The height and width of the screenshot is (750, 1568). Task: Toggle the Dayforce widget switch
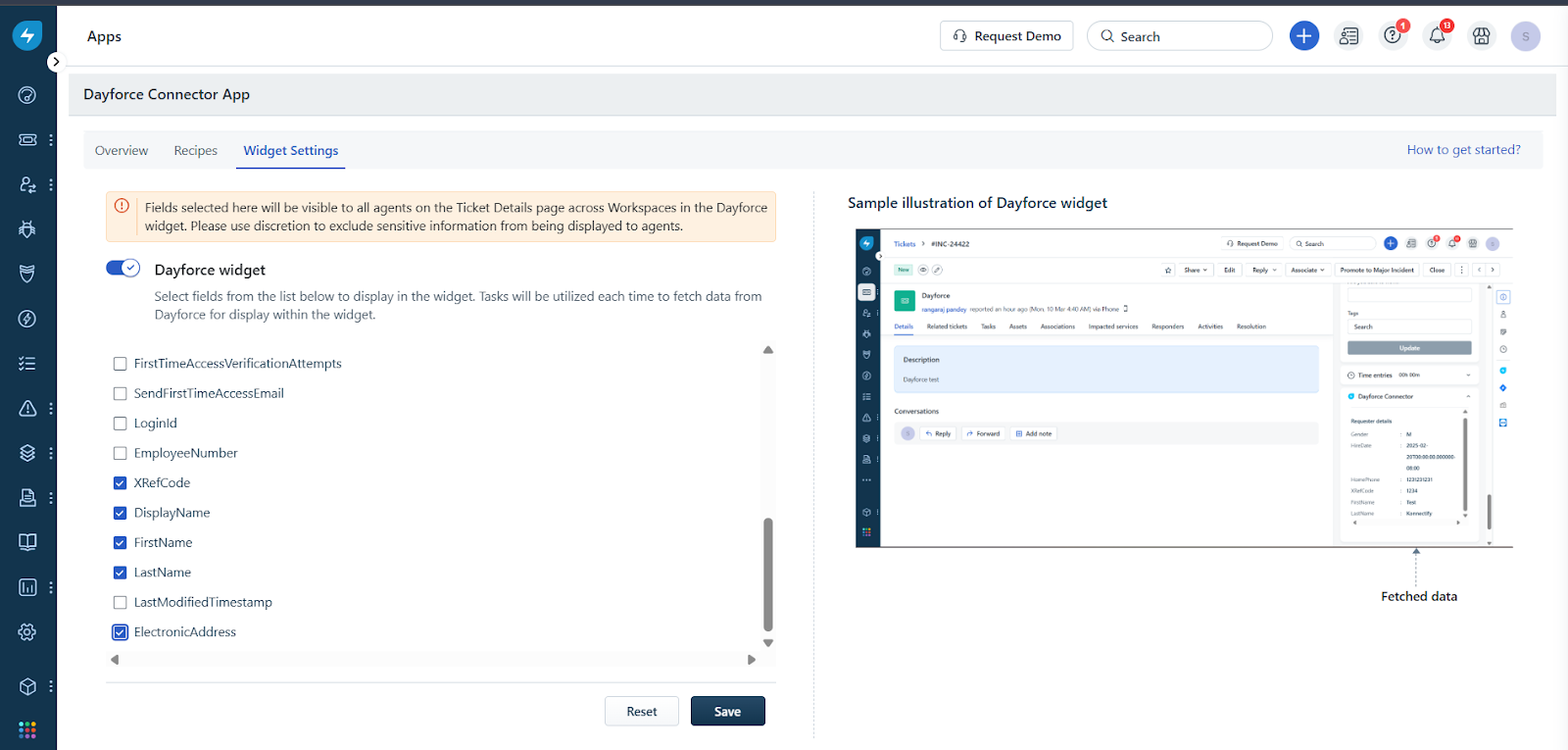[123, 269]
